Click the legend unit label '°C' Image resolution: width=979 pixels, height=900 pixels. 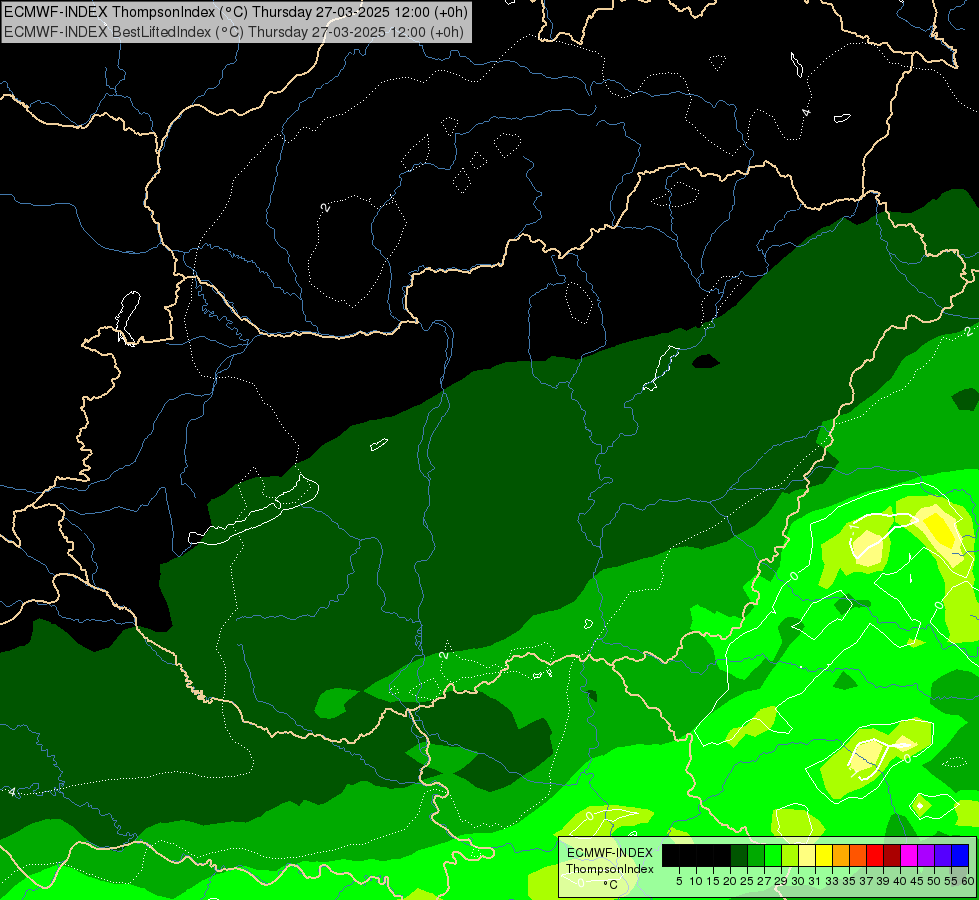[609, 884]
